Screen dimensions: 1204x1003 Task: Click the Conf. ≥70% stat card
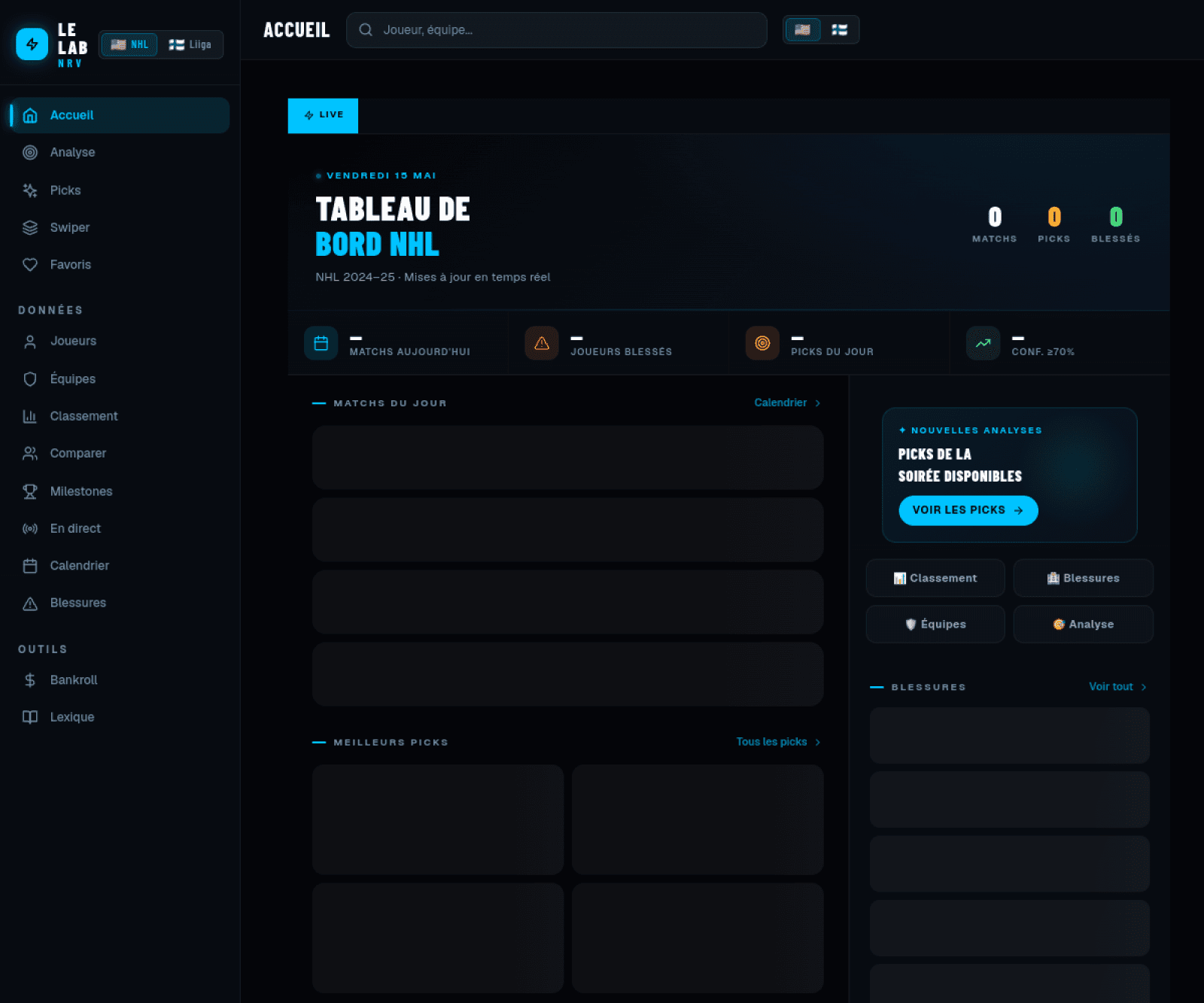1060,343
